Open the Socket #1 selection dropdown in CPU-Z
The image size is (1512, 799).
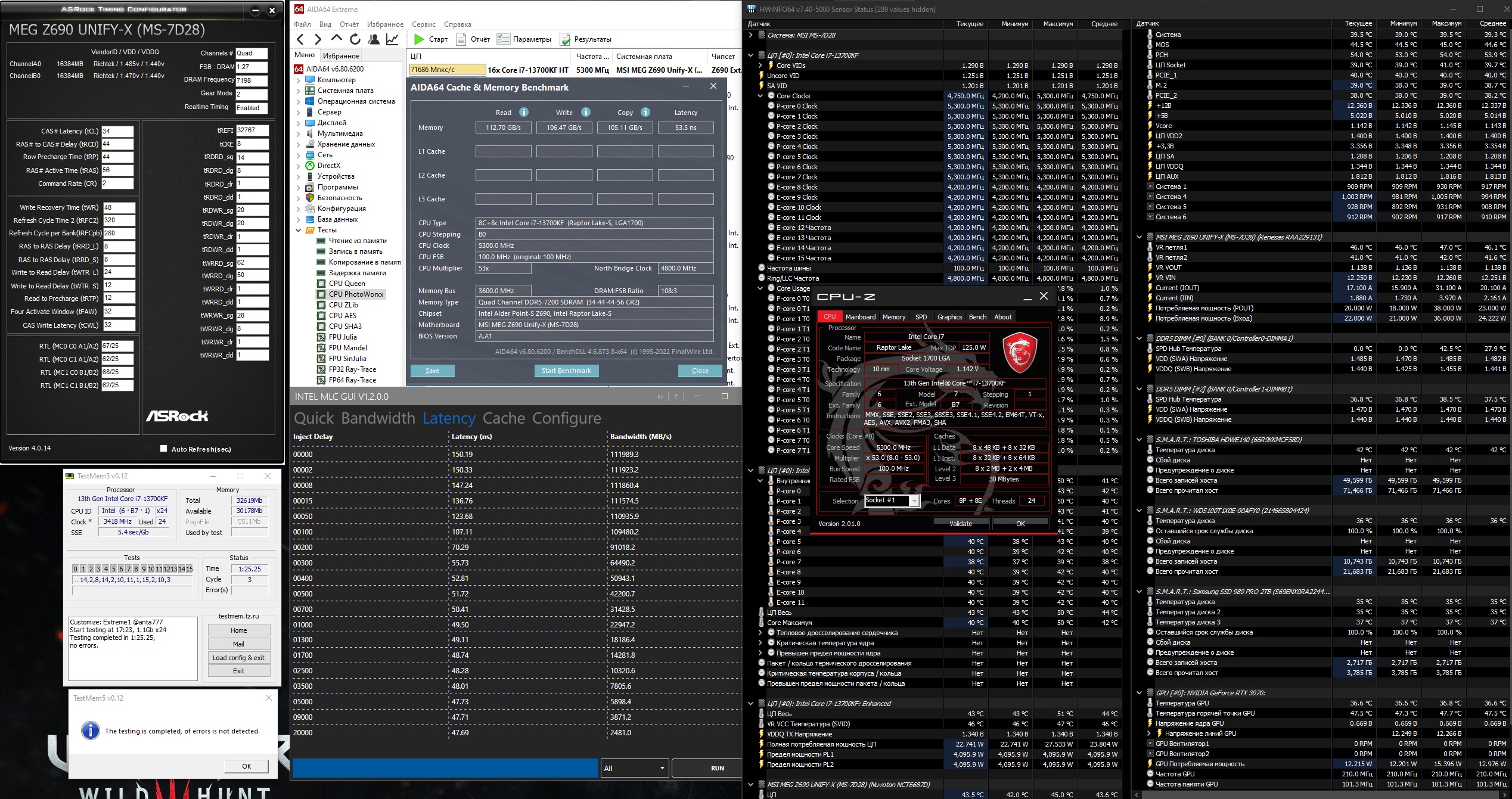point(914,501)
